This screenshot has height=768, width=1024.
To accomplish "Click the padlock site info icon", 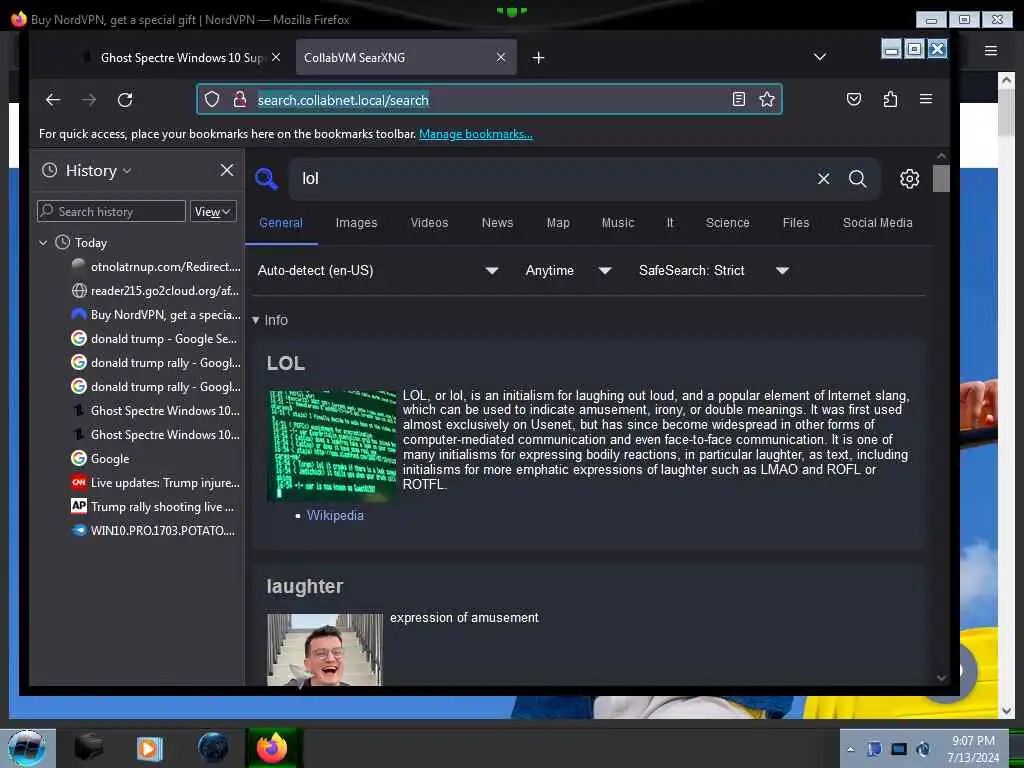I will (240, 99).
